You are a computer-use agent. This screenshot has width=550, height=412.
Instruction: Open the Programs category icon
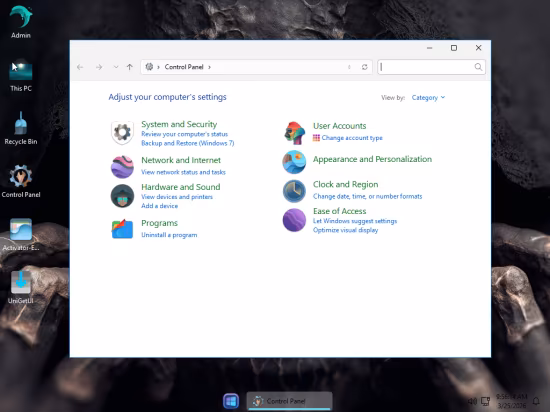pos(122,229)
